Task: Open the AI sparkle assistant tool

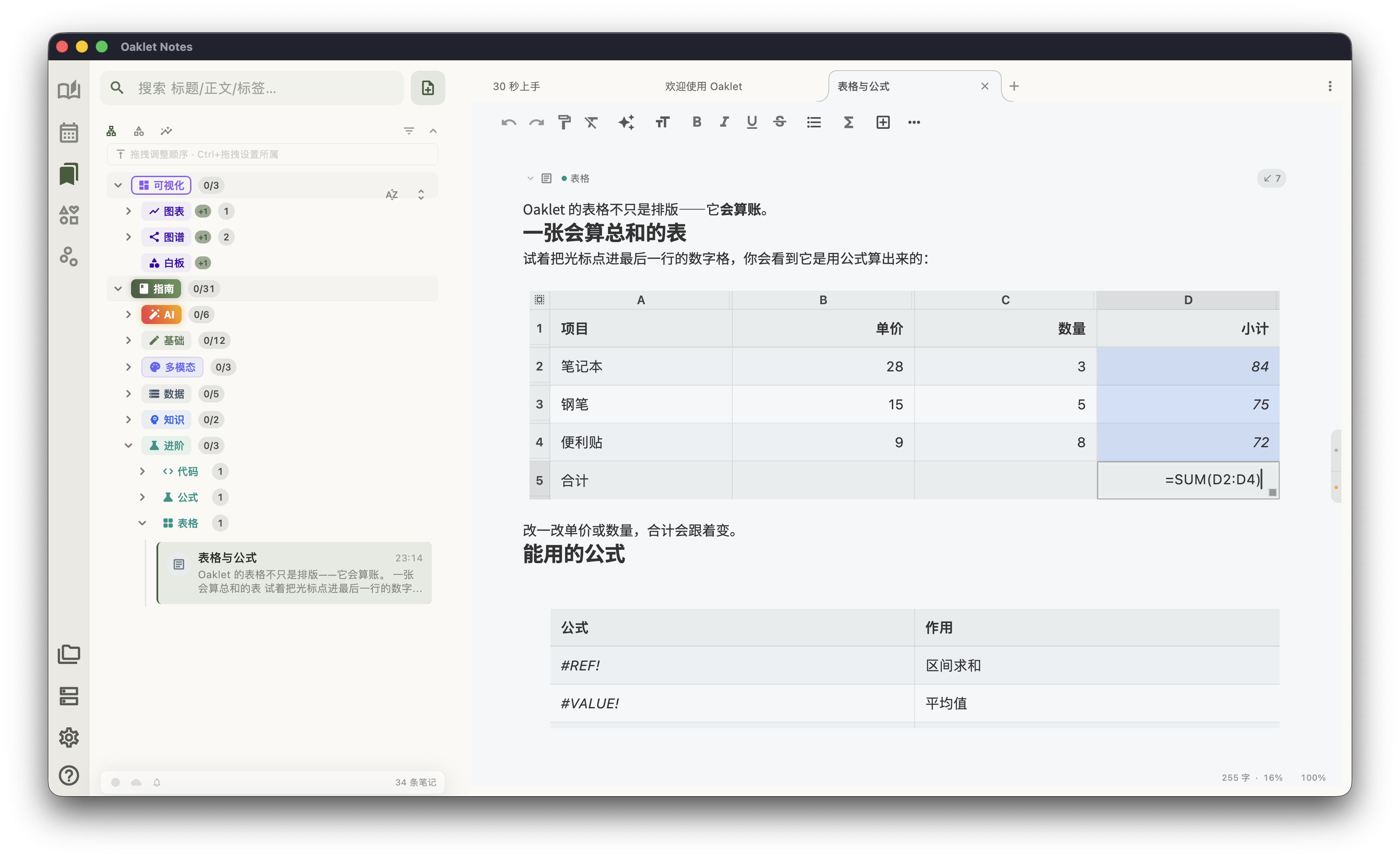Action: (626, 122)
